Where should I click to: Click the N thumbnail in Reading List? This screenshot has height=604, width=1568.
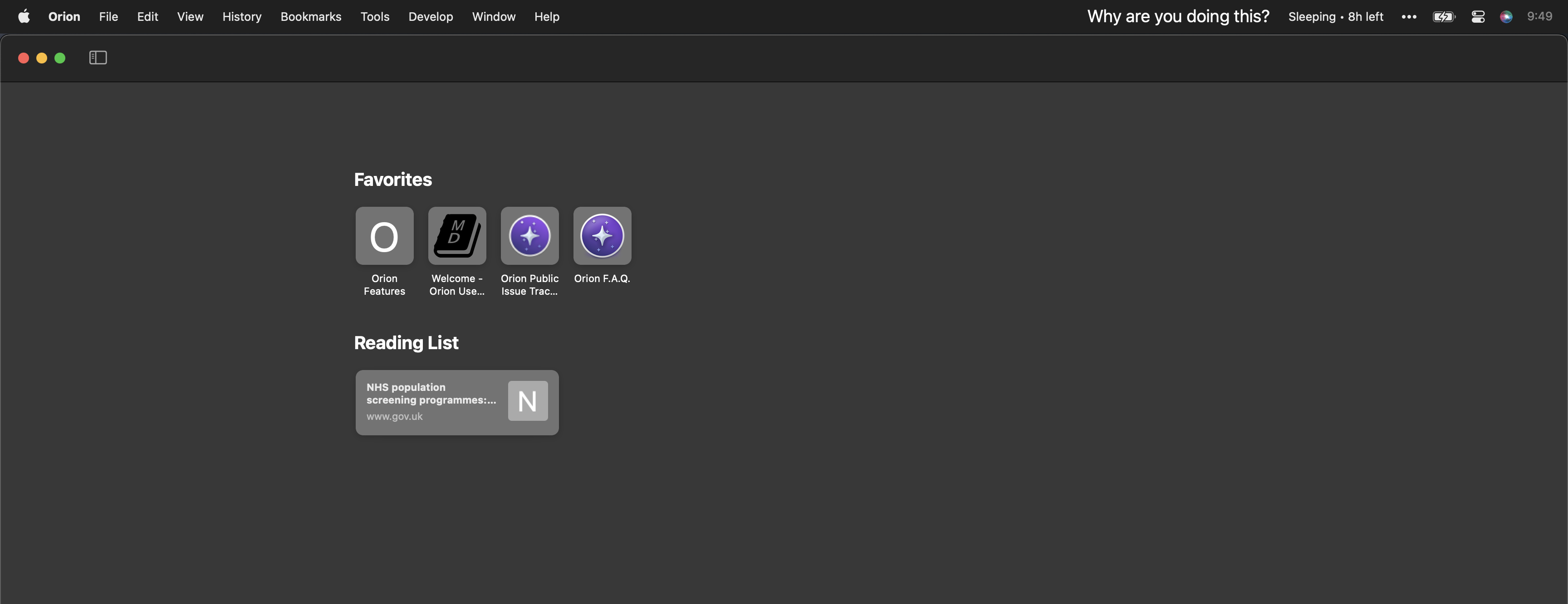point(528,401)
